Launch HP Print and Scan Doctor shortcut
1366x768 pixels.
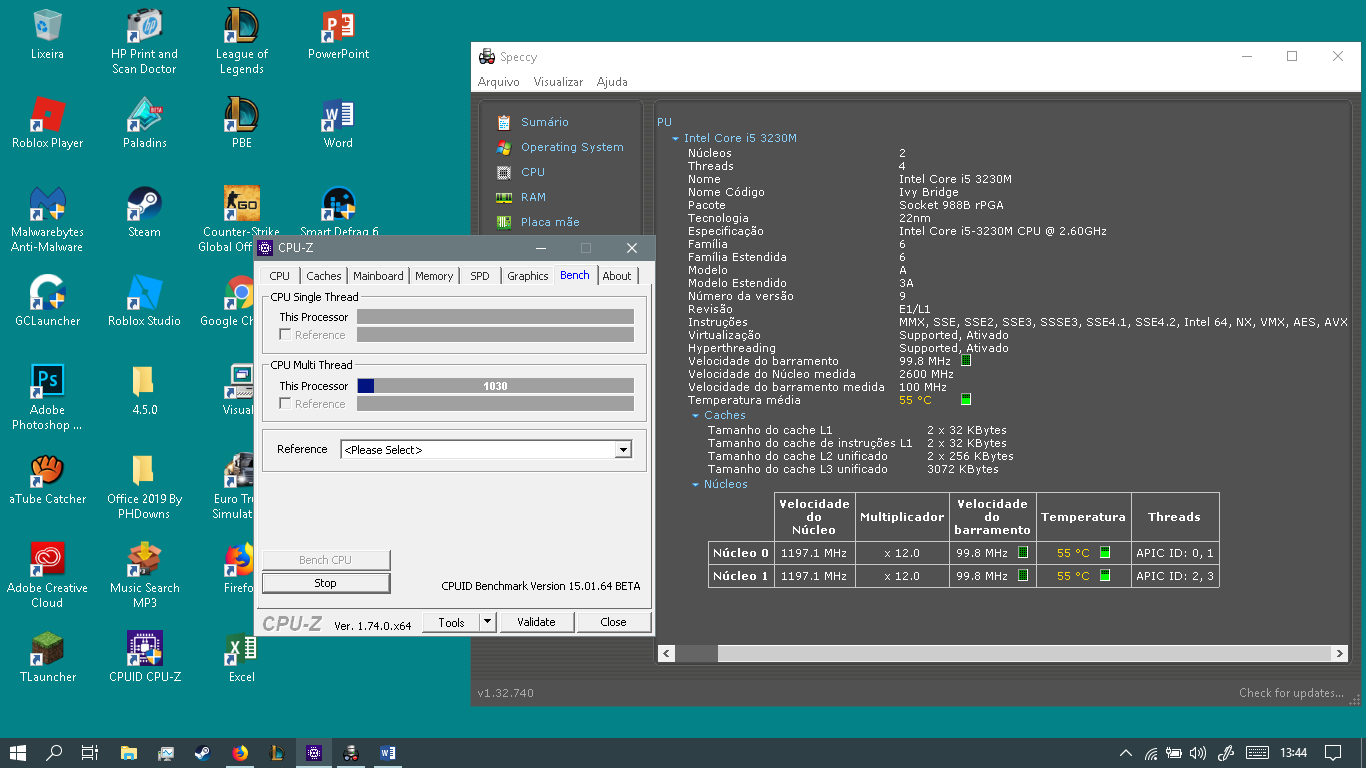click(x=144, y=42)
